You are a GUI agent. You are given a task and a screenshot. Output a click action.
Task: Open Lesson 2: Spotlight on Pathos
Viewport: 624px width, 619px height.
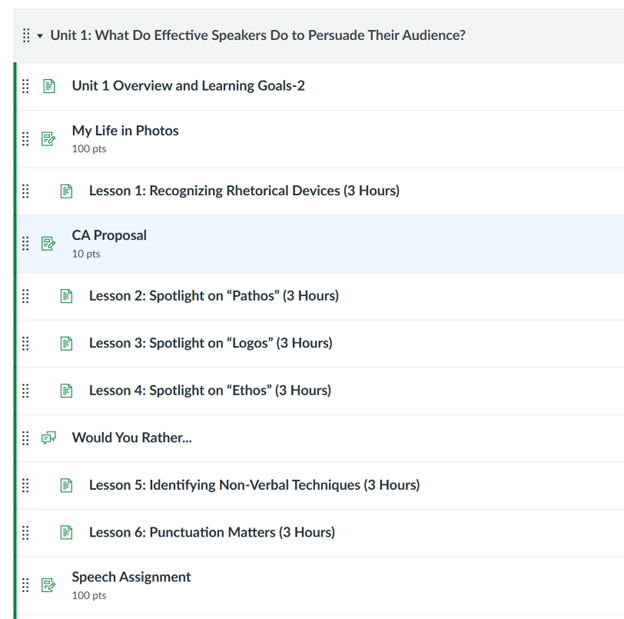point(213,296)
